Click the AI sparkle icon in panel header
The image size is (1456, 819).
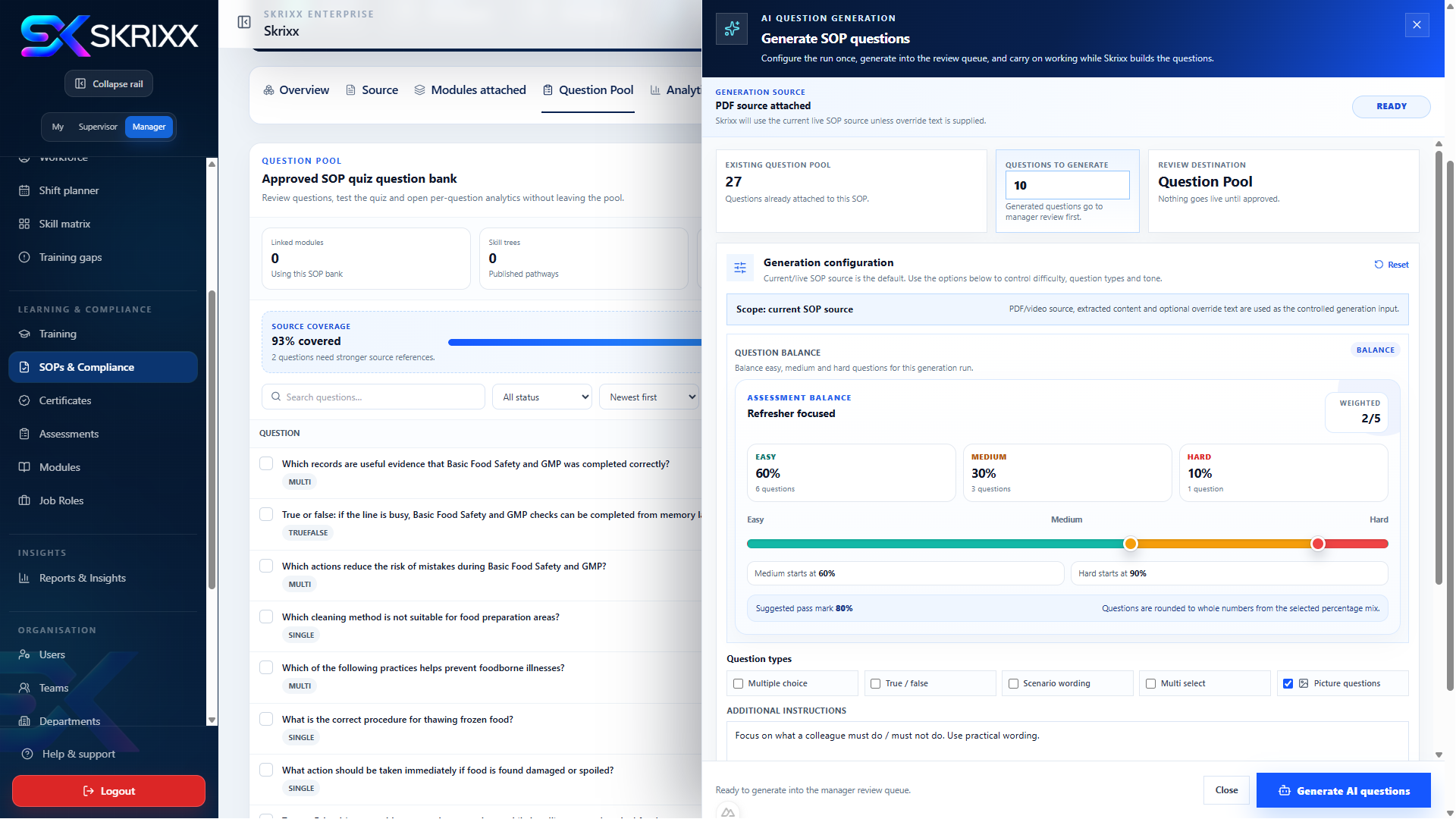coord(732,29)
